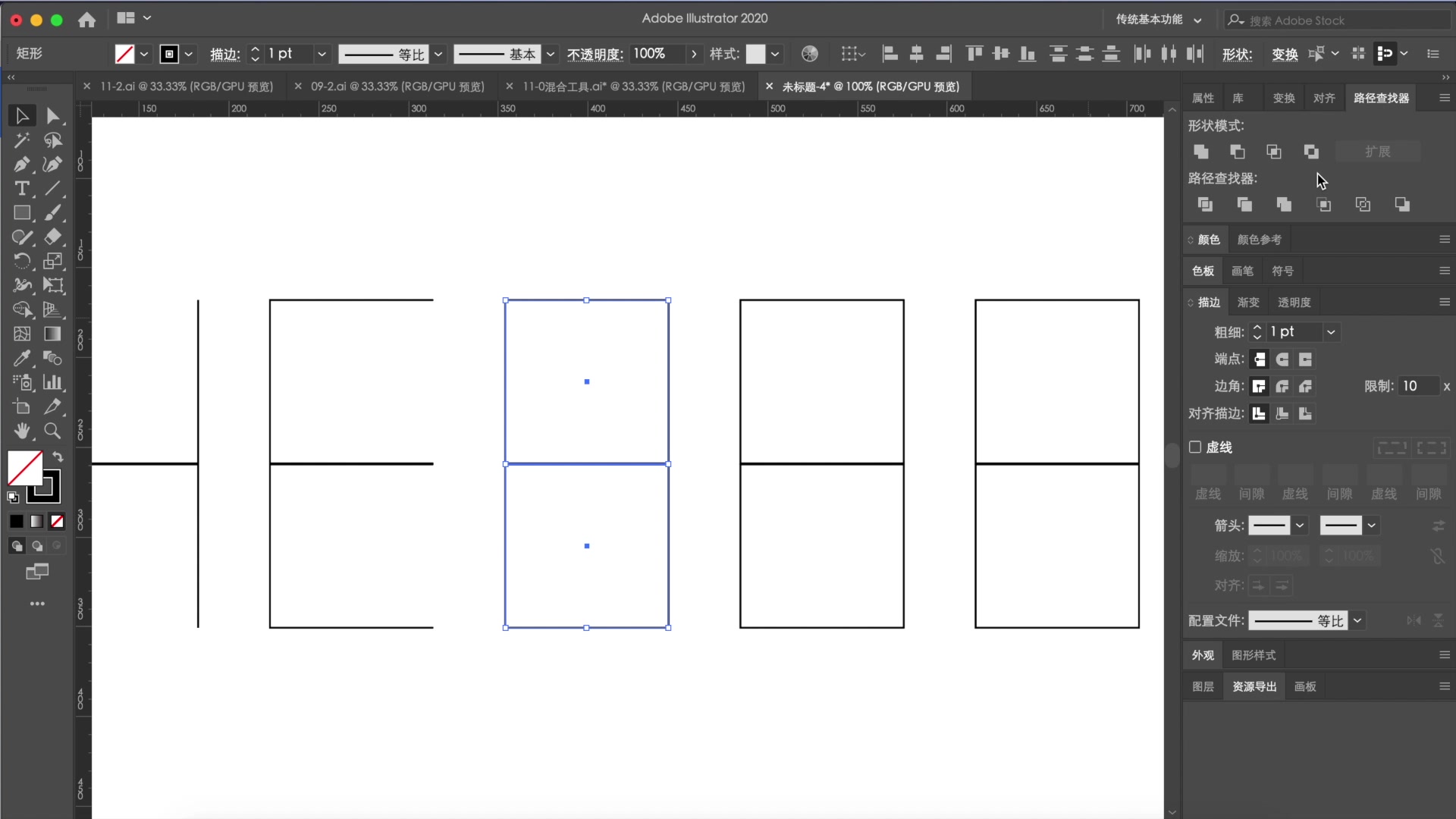Click the Intersect shape mode icon
This screenshot has height=819, width=1456.
(1274, 152)
